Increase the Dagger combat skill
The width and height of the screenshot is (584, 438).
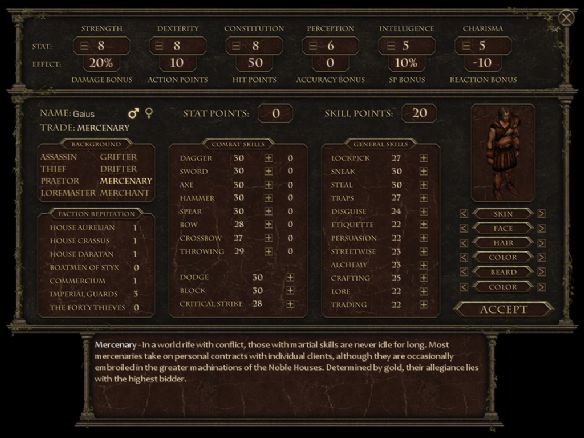pyautogui.click(x=269, y=158)
